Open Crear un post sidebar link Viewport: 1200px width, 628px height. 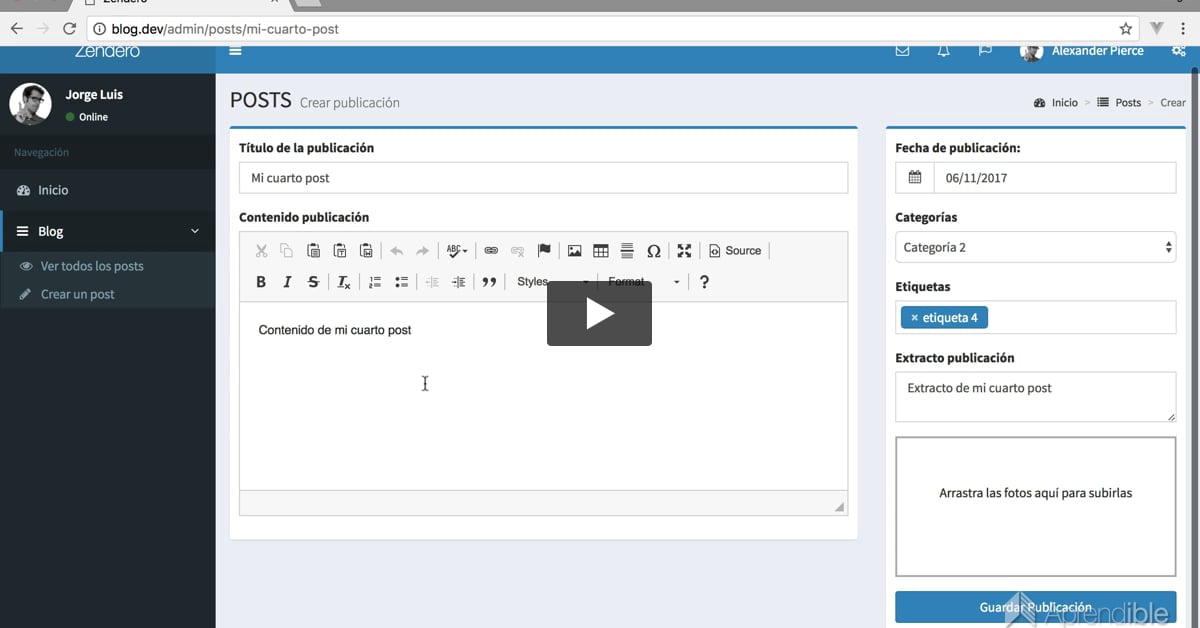tap(77, 294)
